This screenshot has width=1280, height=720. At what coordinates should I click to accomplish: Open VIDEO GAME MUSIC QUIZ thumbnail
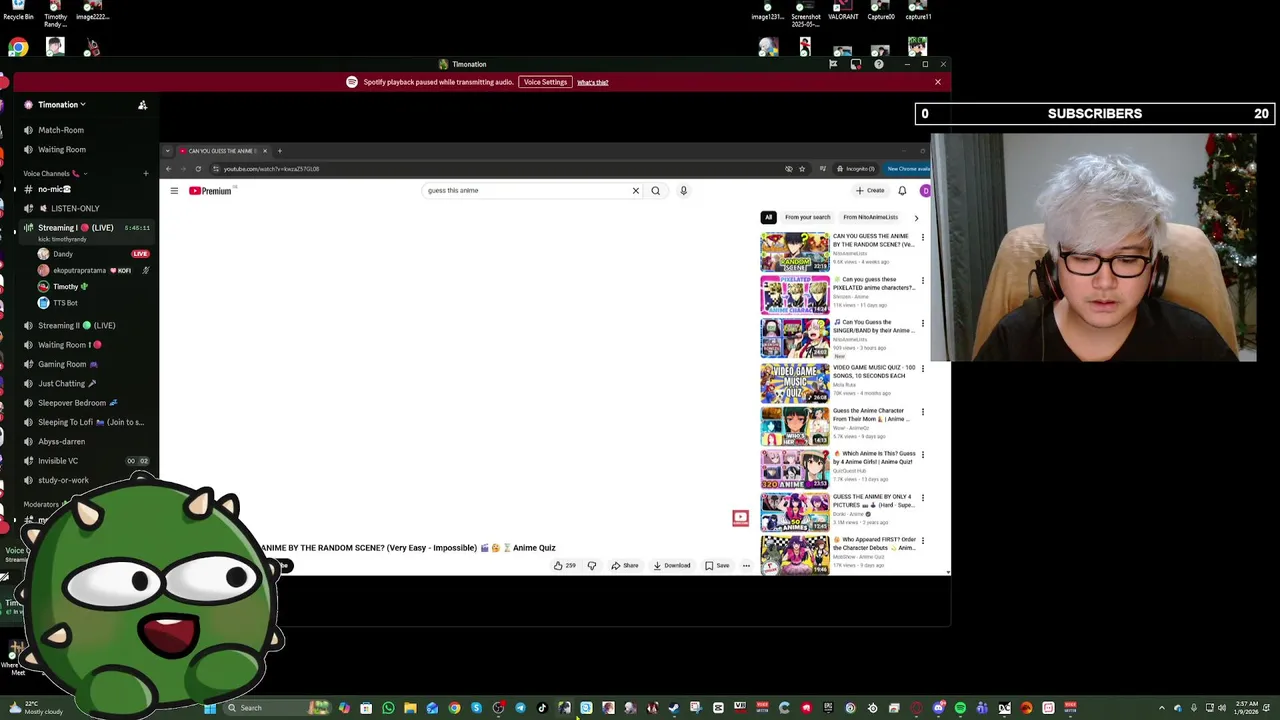tap(795, 381)
